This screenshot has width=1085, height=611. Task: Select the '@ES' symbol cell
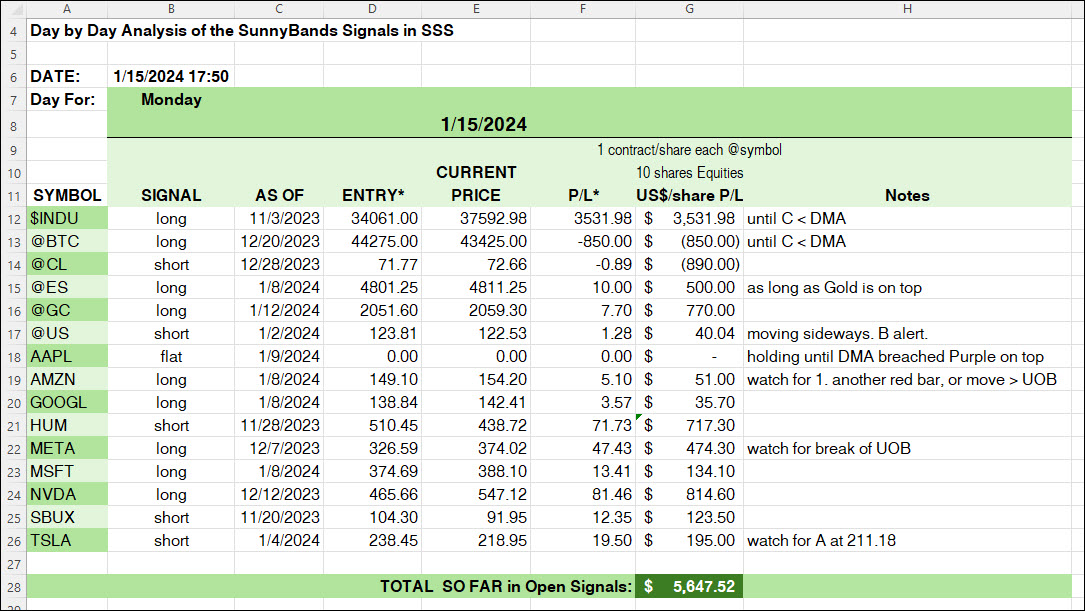click(x=66, y=287)
